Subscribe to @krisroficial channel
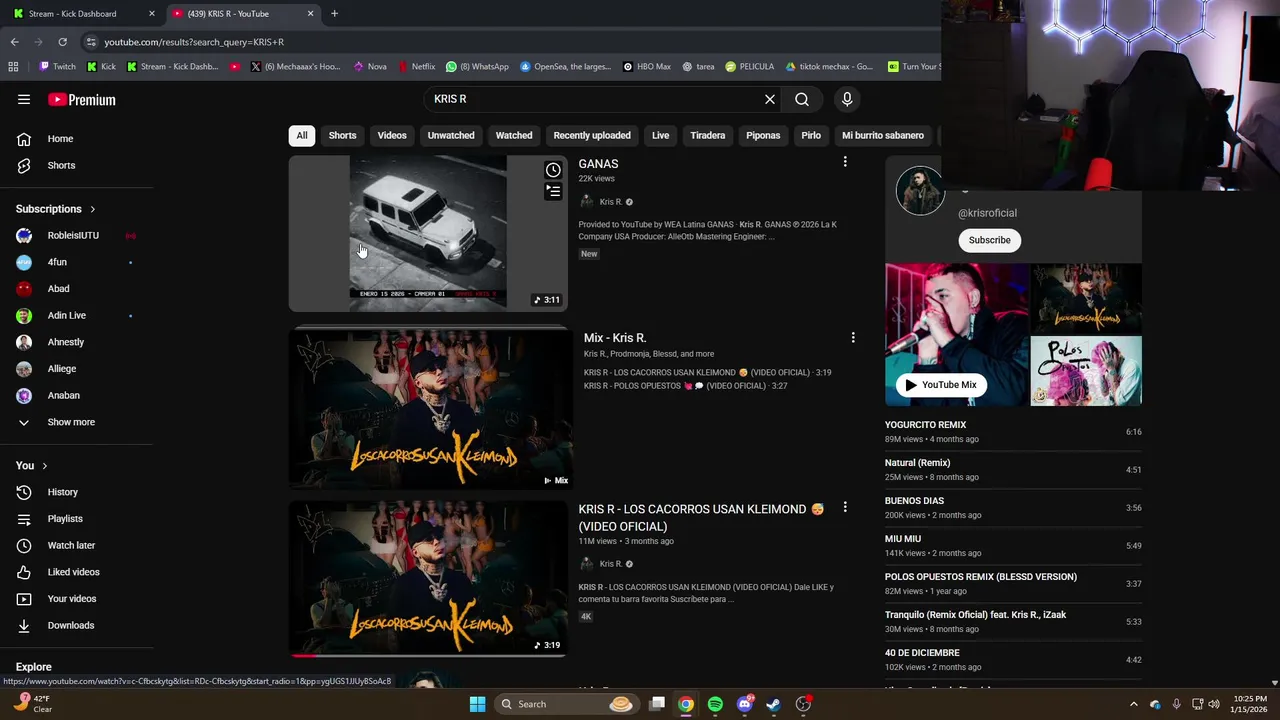The image size is (1280, 720). (990, 240)
